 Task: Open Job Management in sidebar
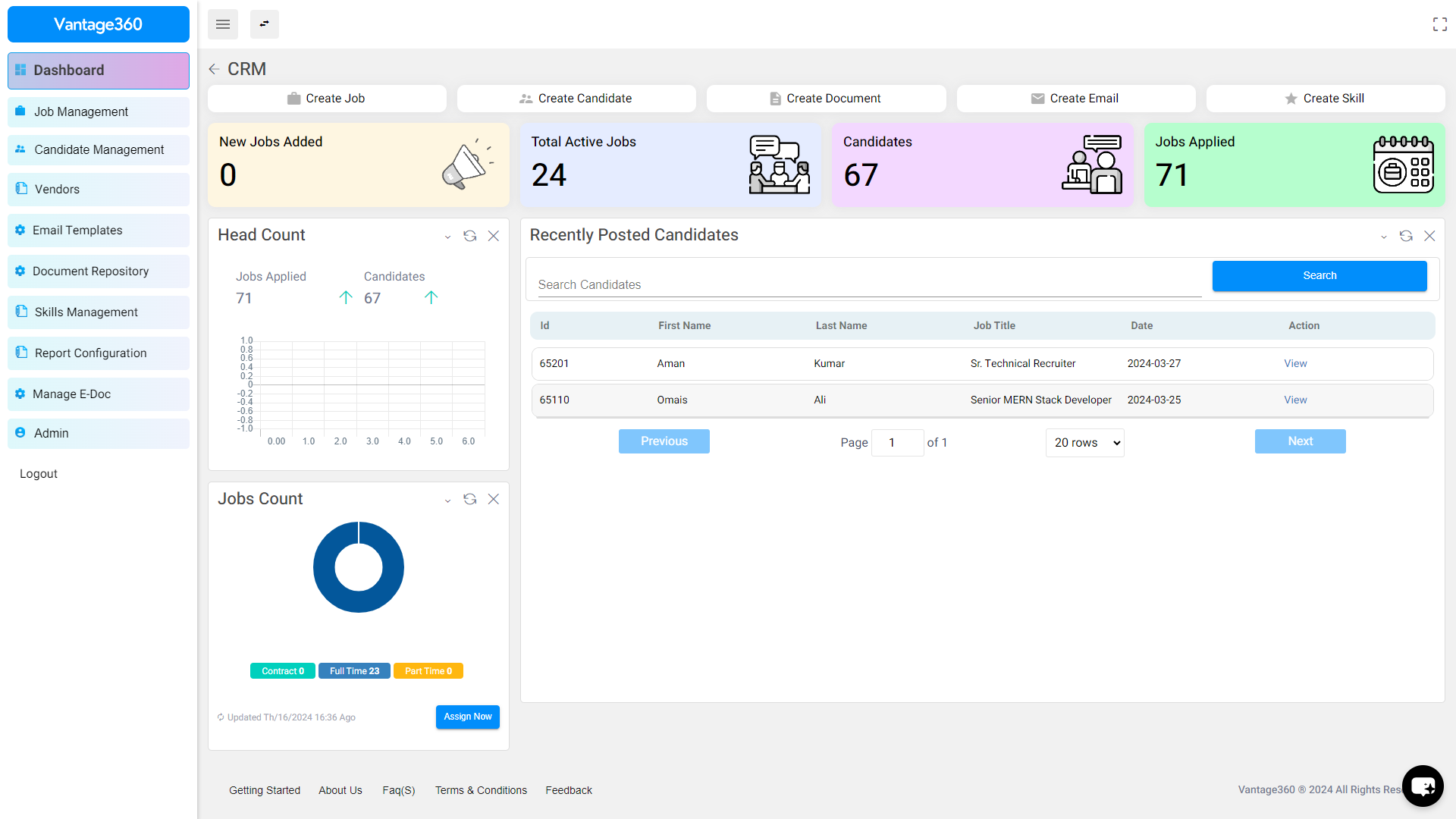pos(81,111)
